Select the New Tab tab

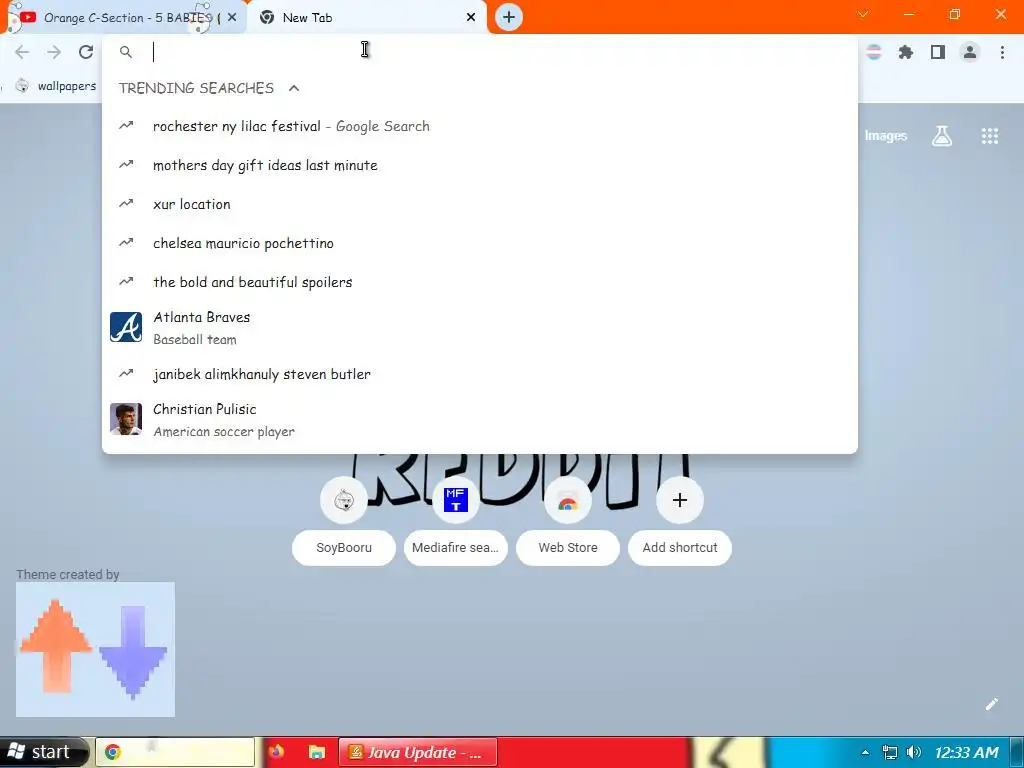click(366, 18)
